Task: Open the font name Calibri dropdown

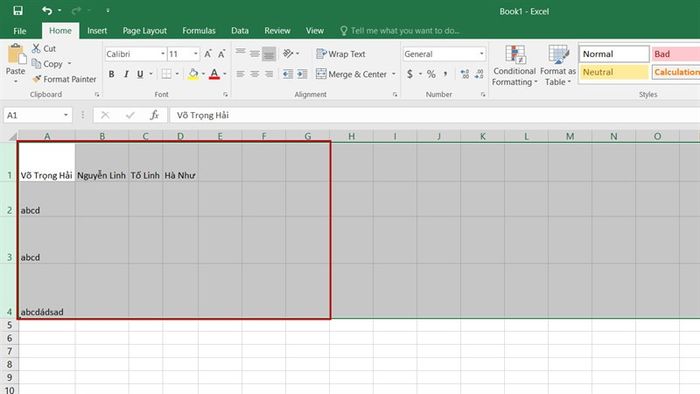Action: (162, 54)
